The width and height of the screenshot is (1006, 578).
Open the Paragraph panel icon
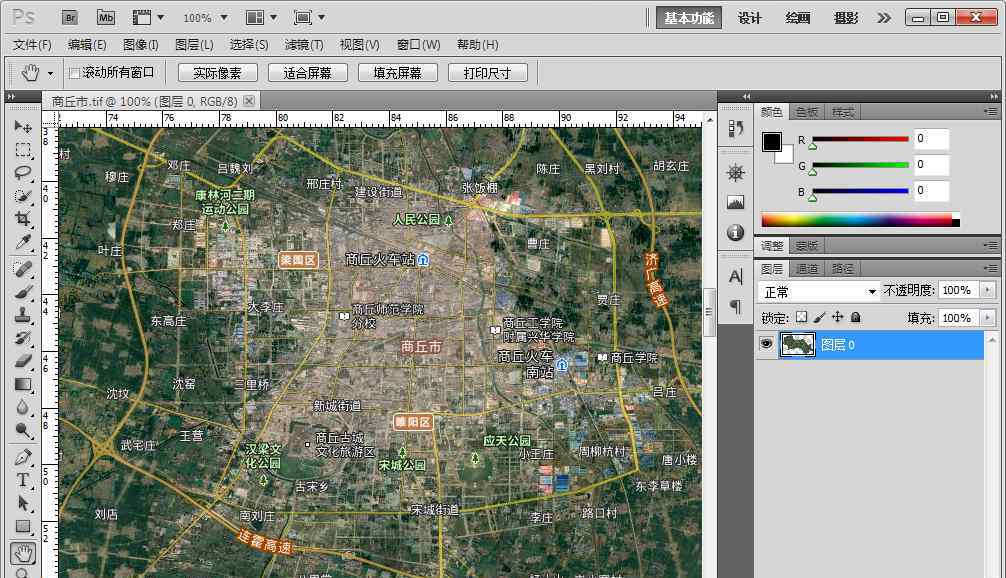[x=736, y=306]
